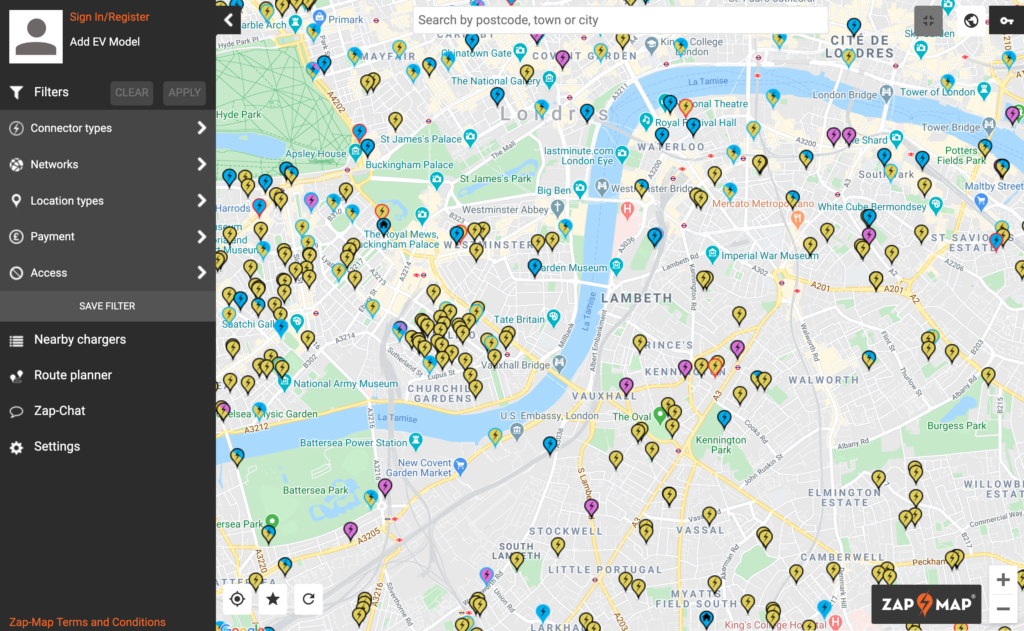Click the Filters funnel icon

click(16, 92)
